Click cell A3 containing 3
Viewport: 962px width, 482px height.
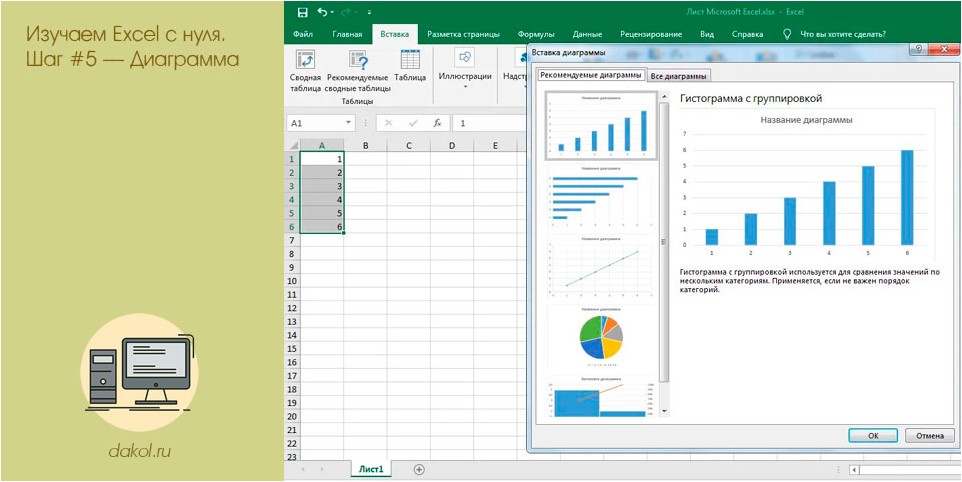(x=322, y=186)
